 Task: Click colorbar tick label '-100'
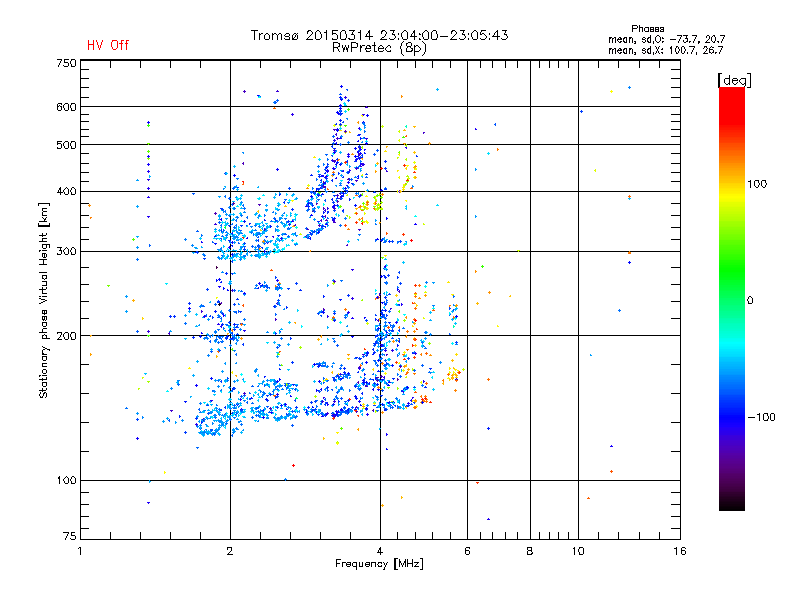pos(761,417)
